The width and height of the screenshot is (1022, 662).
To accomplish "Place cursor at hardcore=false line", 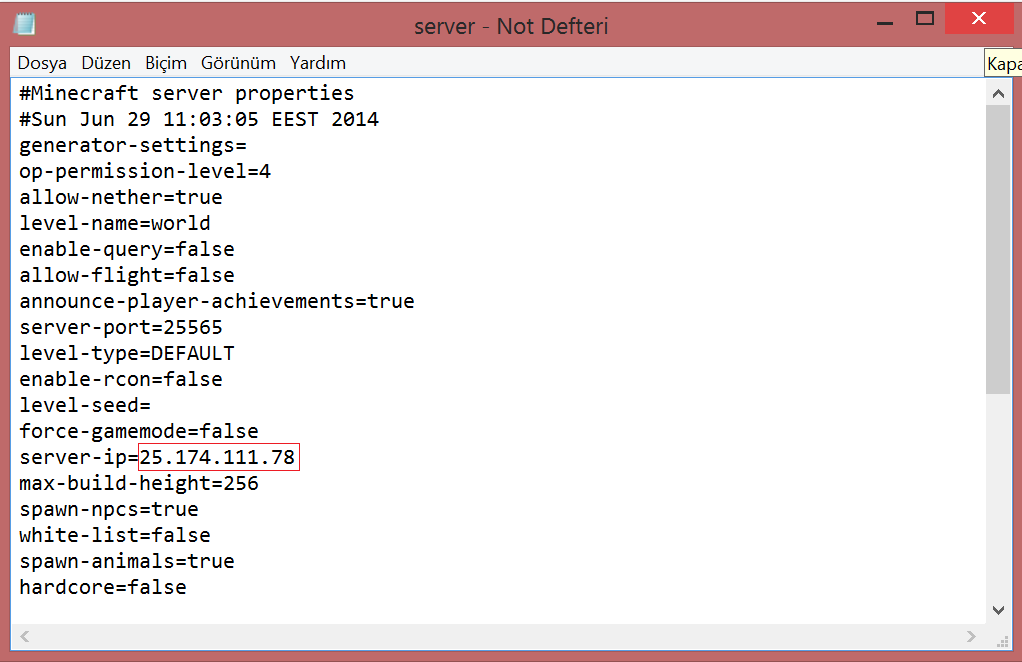I will coord(103,587).
